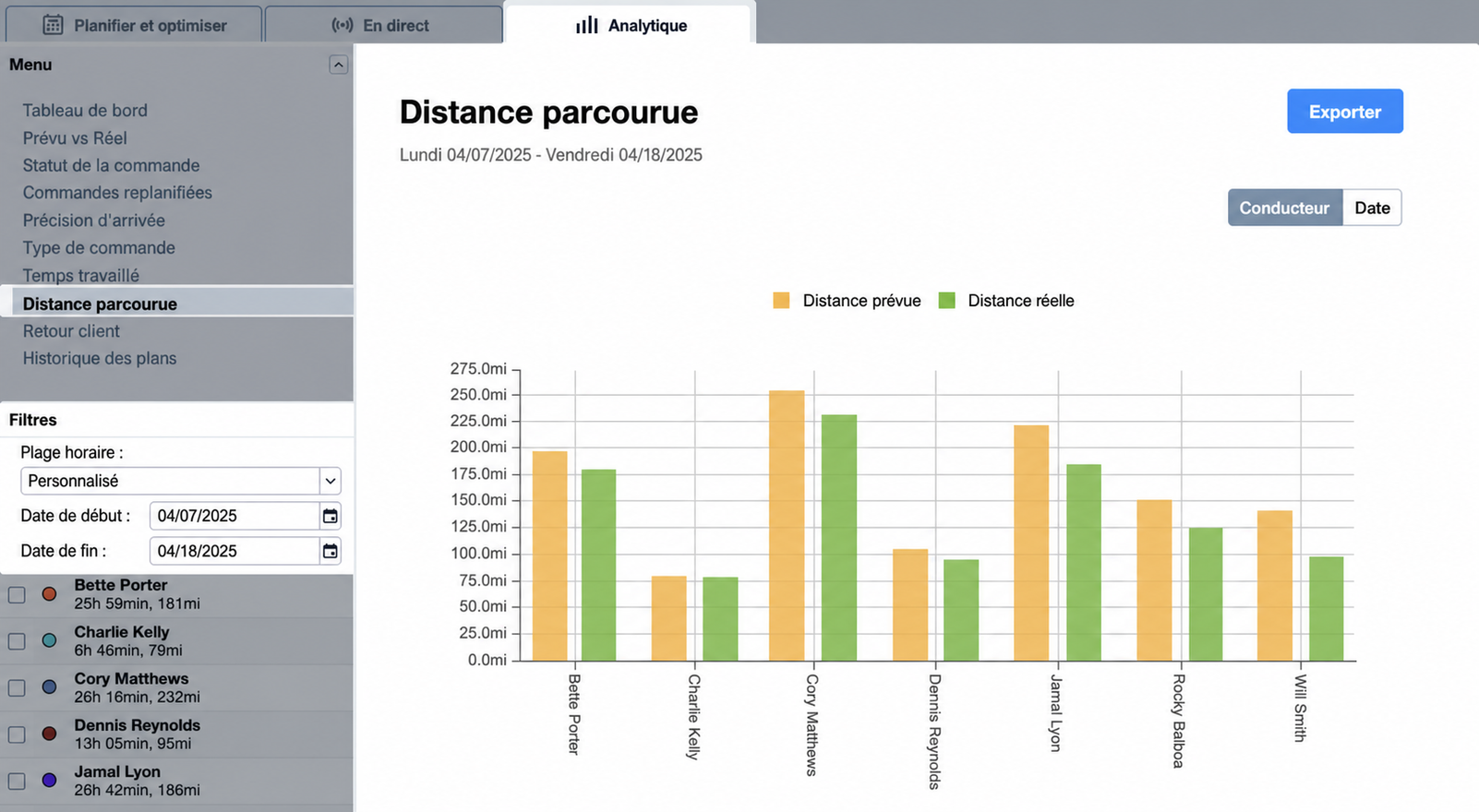Open Retour client report
Image resolution: width=1479 pixels, height=812 pixels.
[x=71, y=330]
